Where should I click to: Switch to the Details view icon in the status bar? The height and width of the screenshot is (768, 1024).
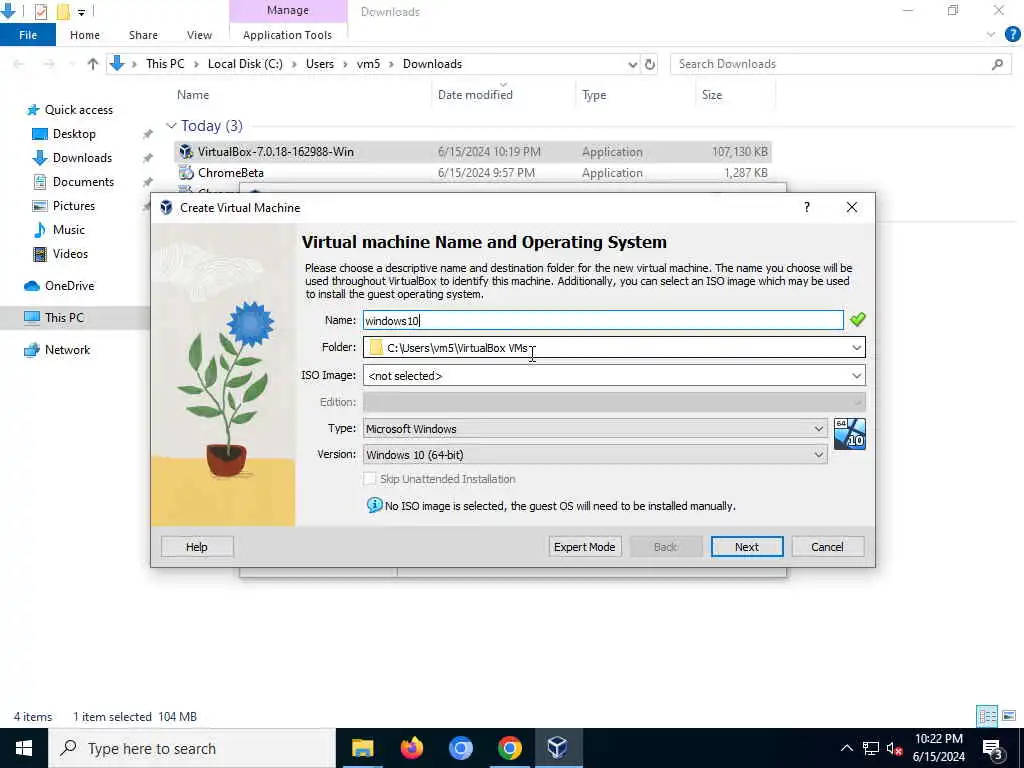(x=987, y=716)
